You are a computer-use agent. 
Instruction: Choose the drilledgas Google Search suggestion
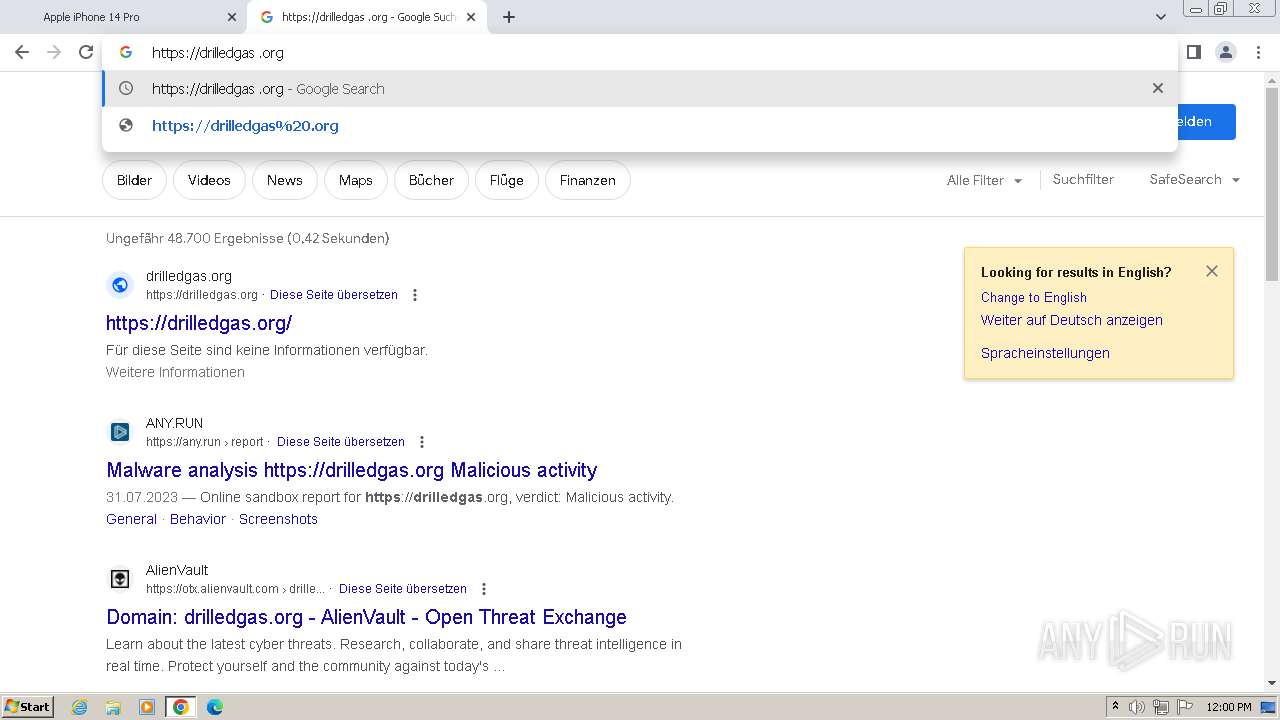tap(640, 88)
